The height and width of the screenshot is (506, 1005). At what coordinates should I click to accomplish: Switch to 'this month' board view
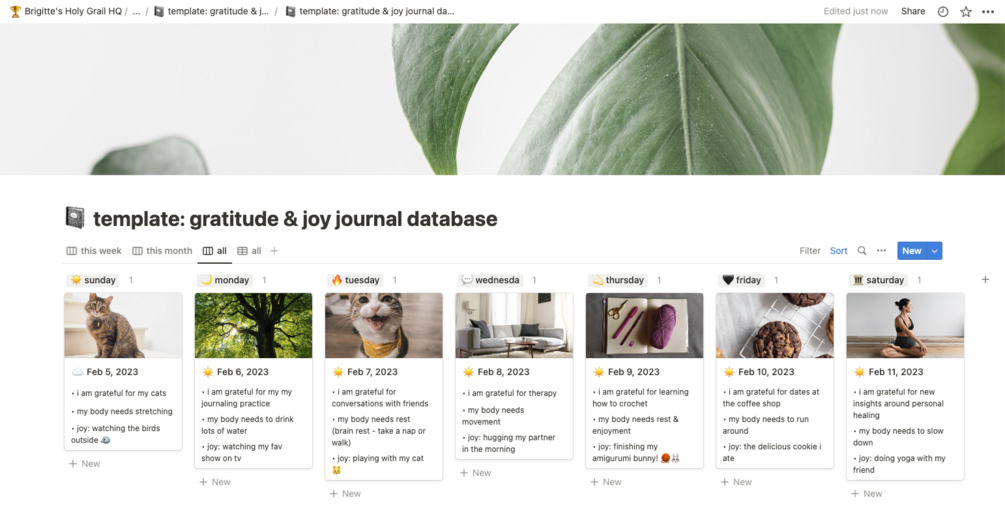162,251
